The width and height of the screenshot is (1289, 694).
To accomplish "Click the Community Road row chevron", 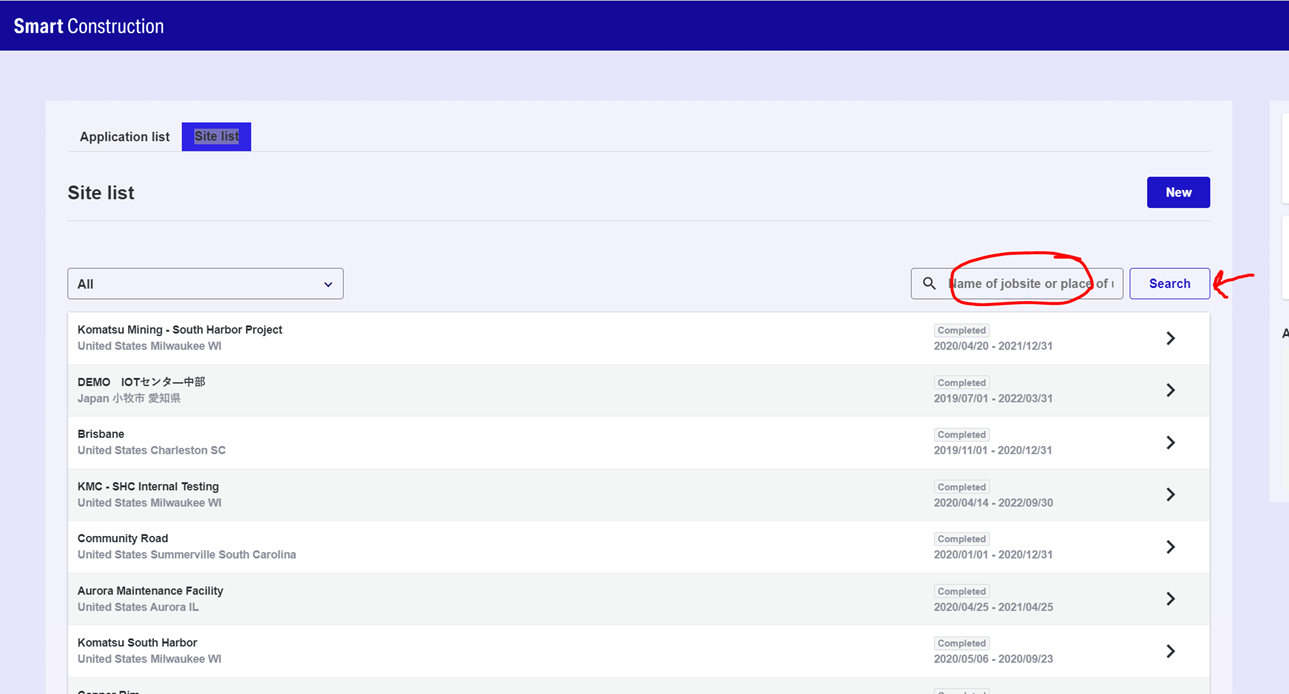I will point(1170,547).
